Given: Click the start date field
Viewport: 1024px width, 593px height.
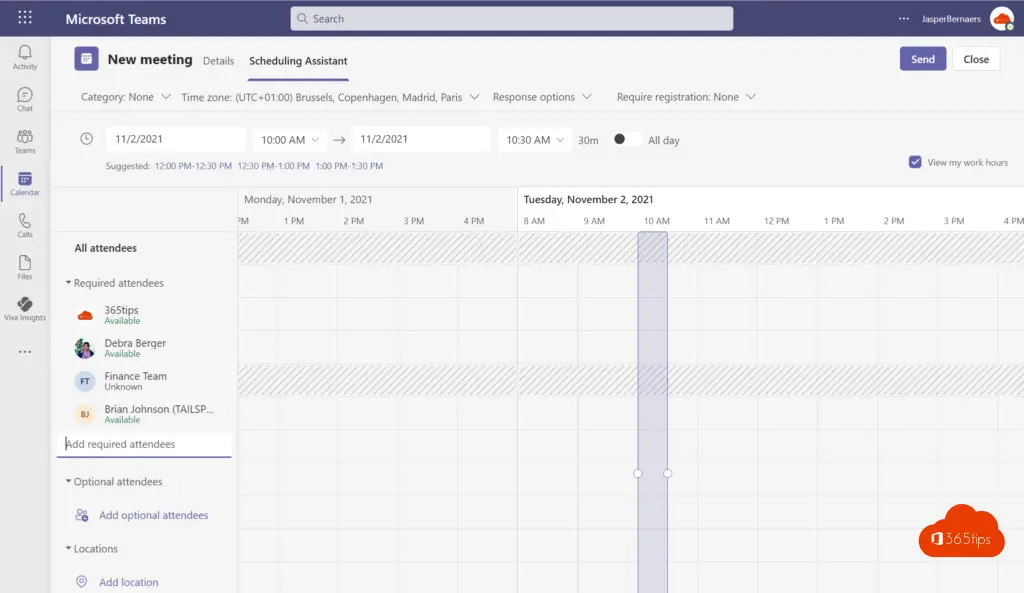Looking at the screenshot, I should pos(176,139).
